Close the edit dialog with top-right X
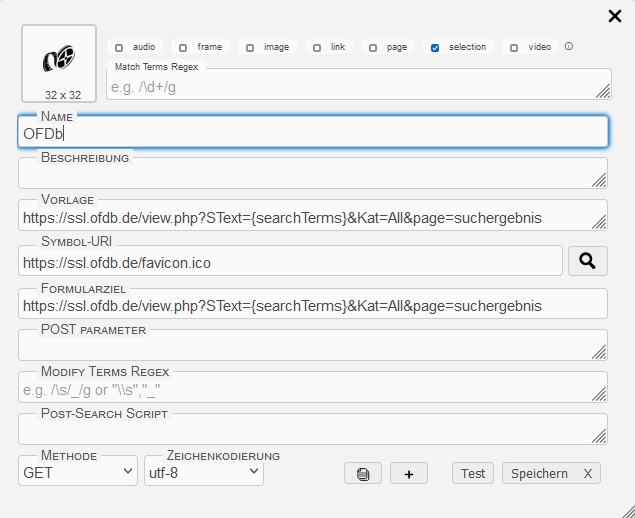The height and width of the screenshot is (518, 635). coord(615,15)
